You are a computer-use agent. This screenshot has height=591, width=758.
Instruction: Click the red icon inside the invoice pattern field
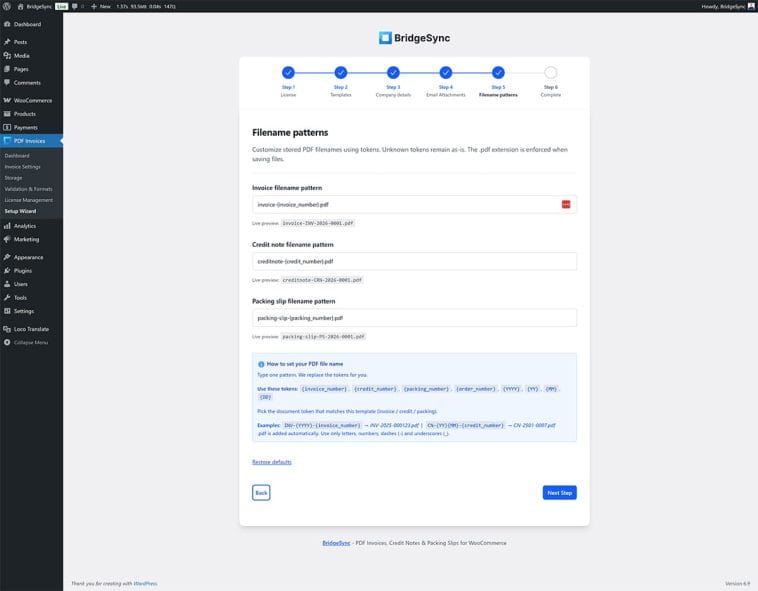[x=566, y=204]
